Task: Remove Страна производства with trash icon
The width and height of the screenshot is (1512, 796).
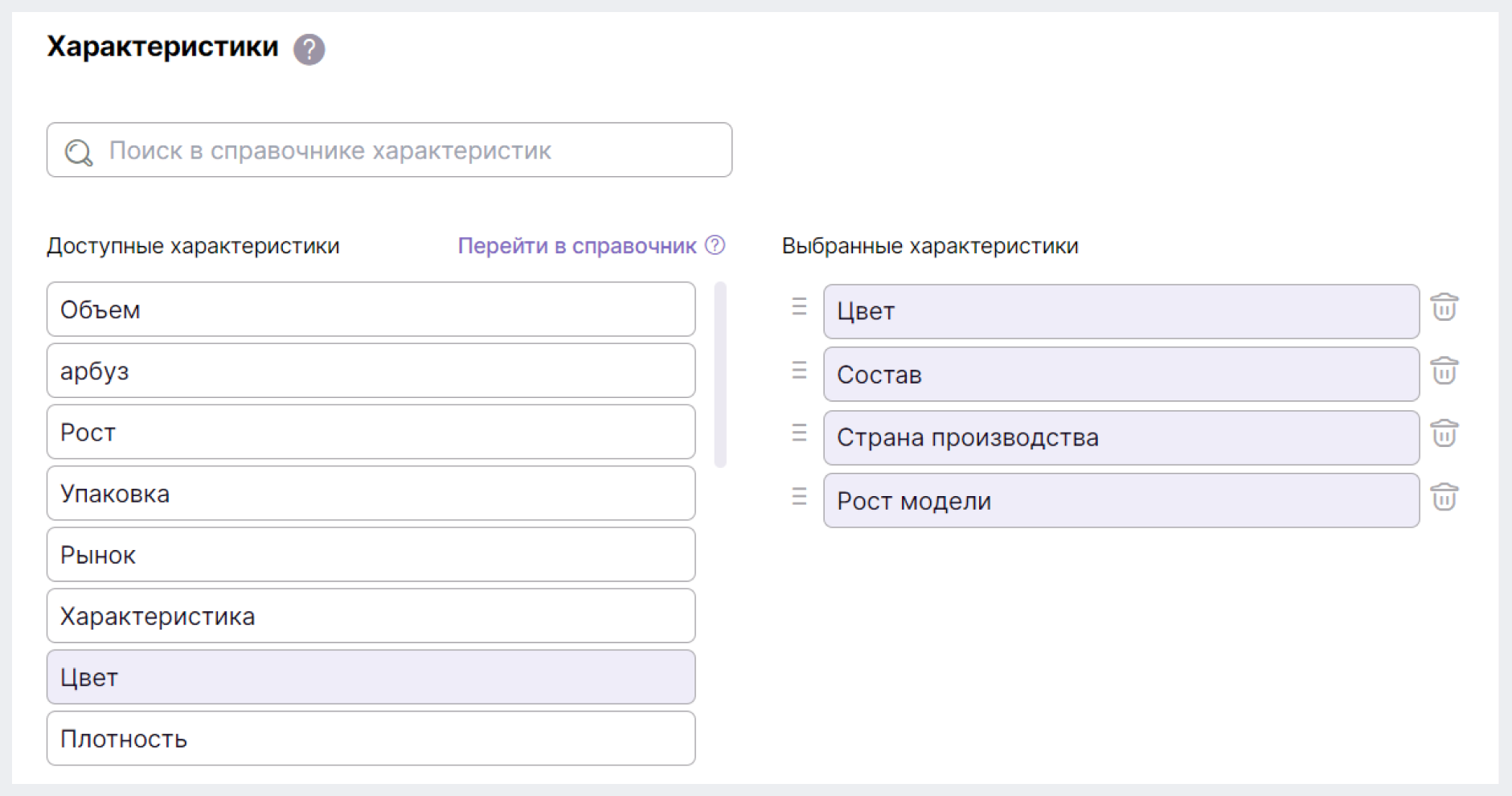Action: click(1444, 433)
